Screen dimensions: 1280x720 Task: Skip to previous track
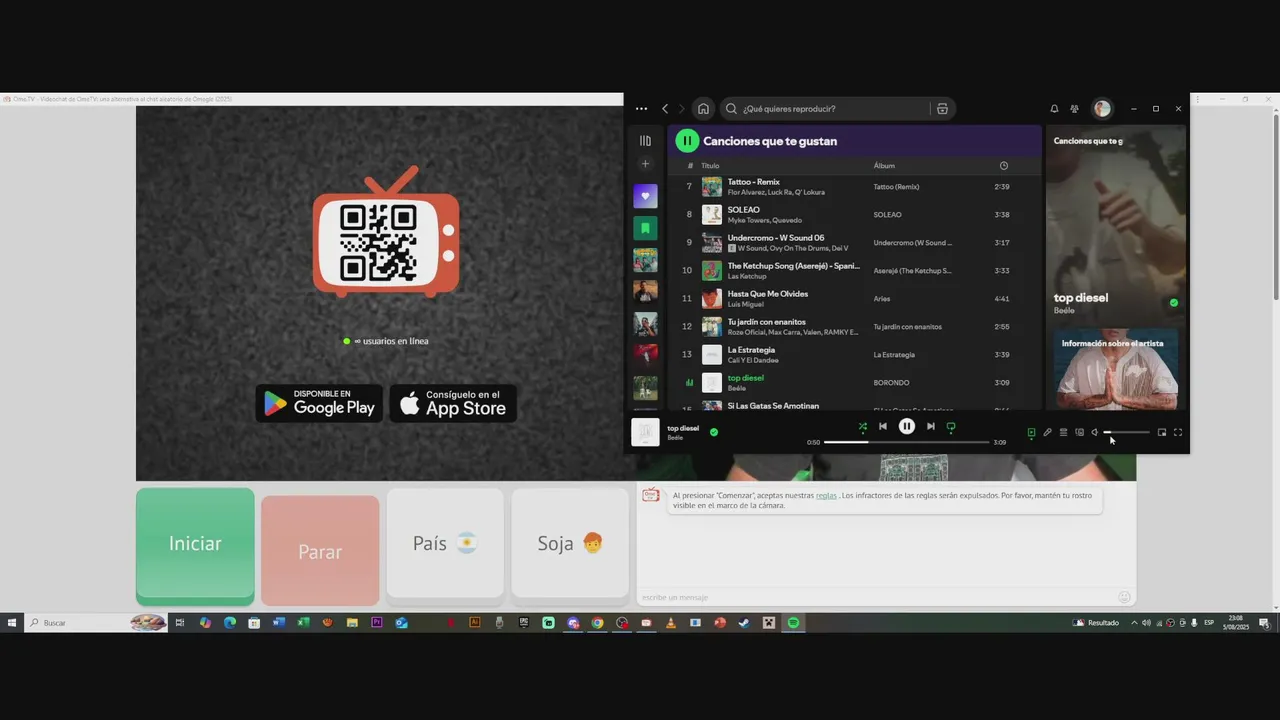coord(882,426)
